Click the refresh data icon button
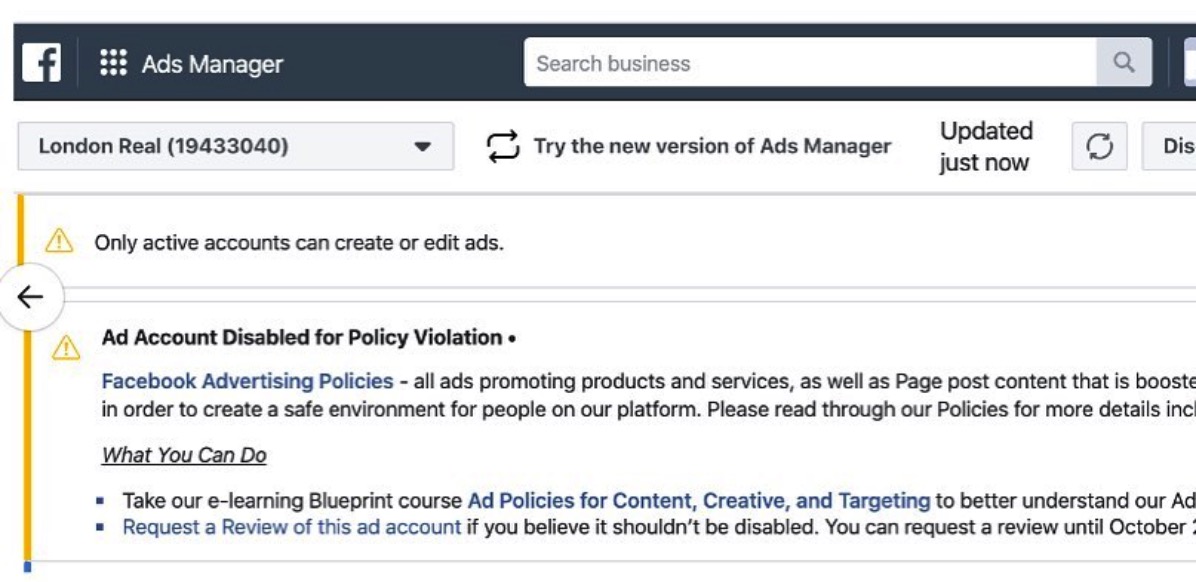The width and height of the screenshot is (1196, 582). click(x=1099, y=146)
